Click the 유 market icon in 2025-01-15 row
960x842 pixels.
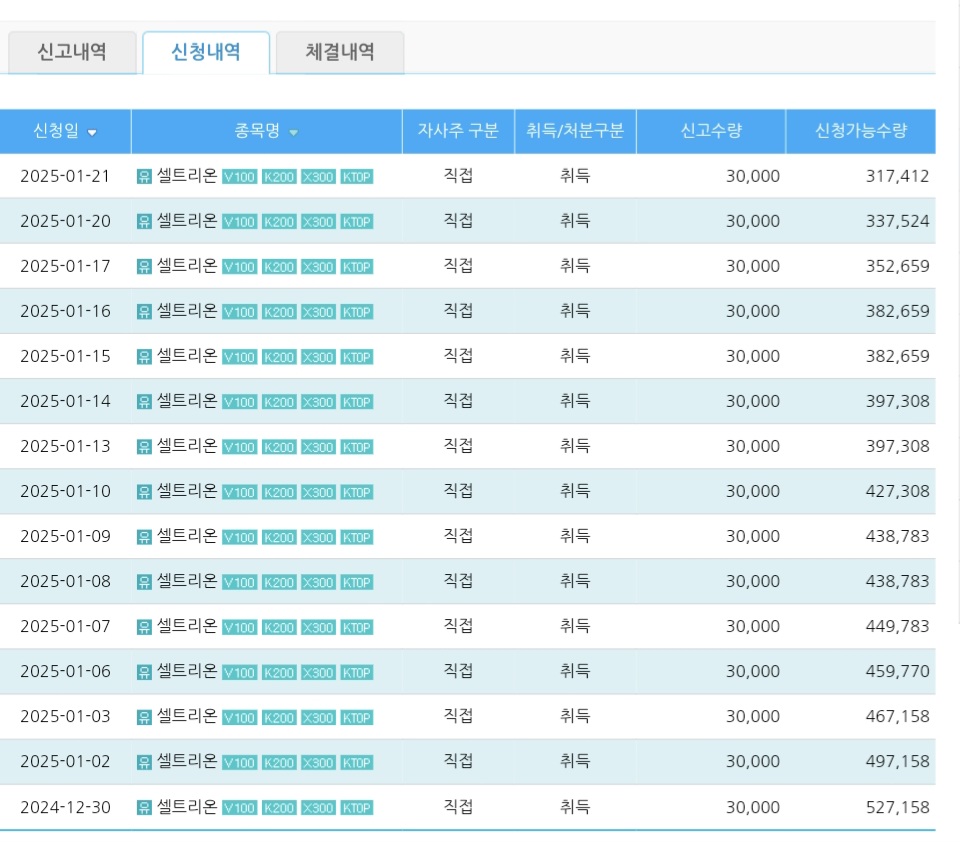[144, 357]
